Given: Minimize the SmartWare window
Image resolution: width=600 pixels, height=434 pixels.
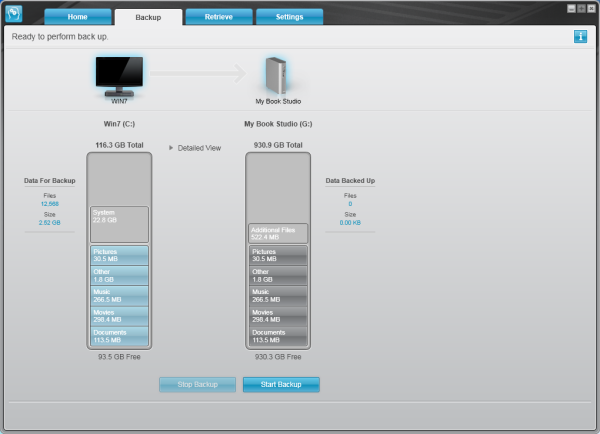Looking at the screenshot, I should click(571, 8).
